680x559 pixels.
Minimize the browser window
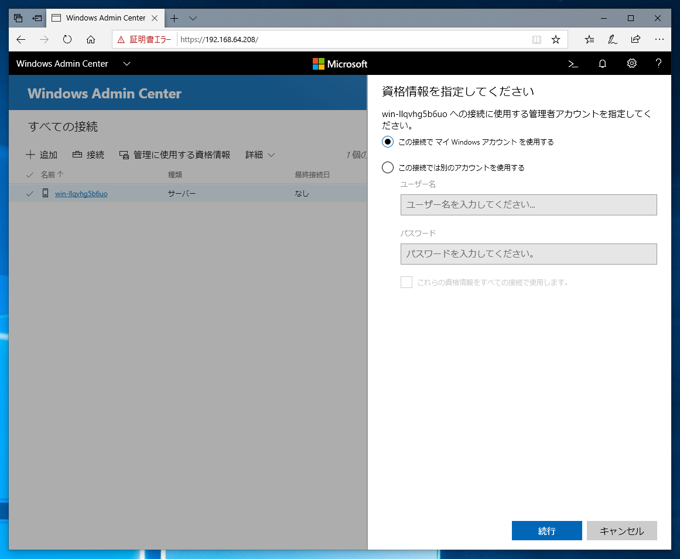tap(604, 18)
